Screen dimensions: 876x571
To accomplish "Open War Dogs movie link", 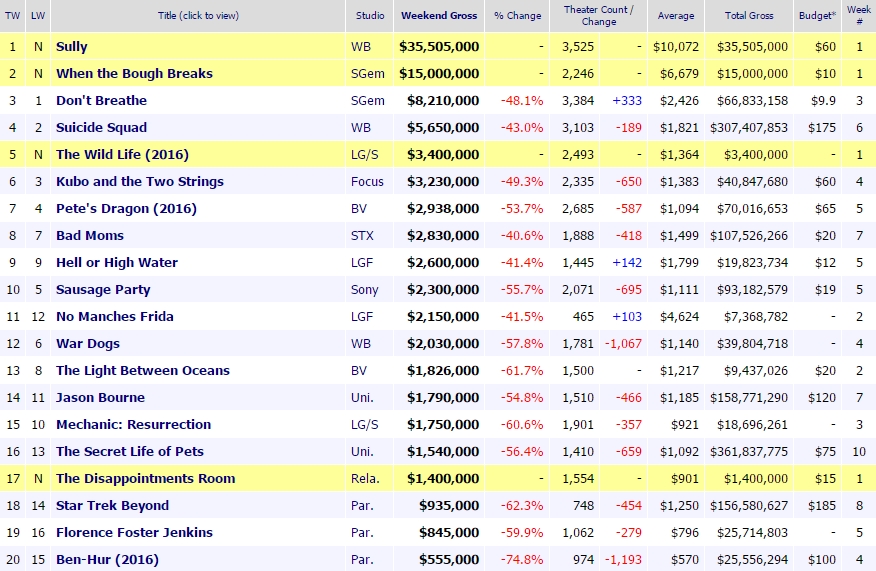I will coord(88,344).
